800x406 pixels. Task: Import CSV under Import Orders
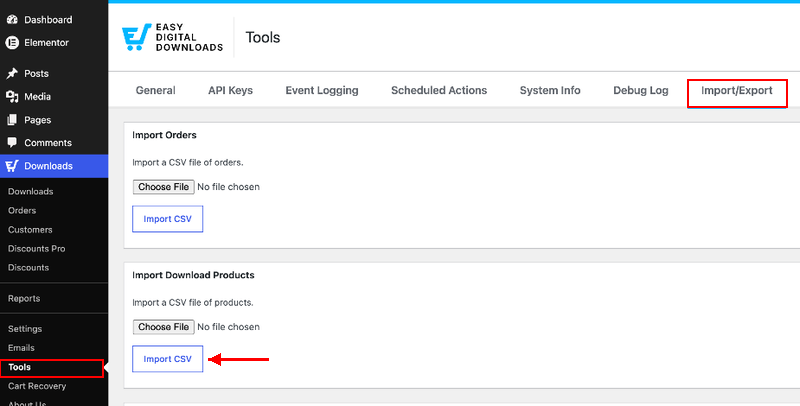pyautogui.click(x=167, y=219)
